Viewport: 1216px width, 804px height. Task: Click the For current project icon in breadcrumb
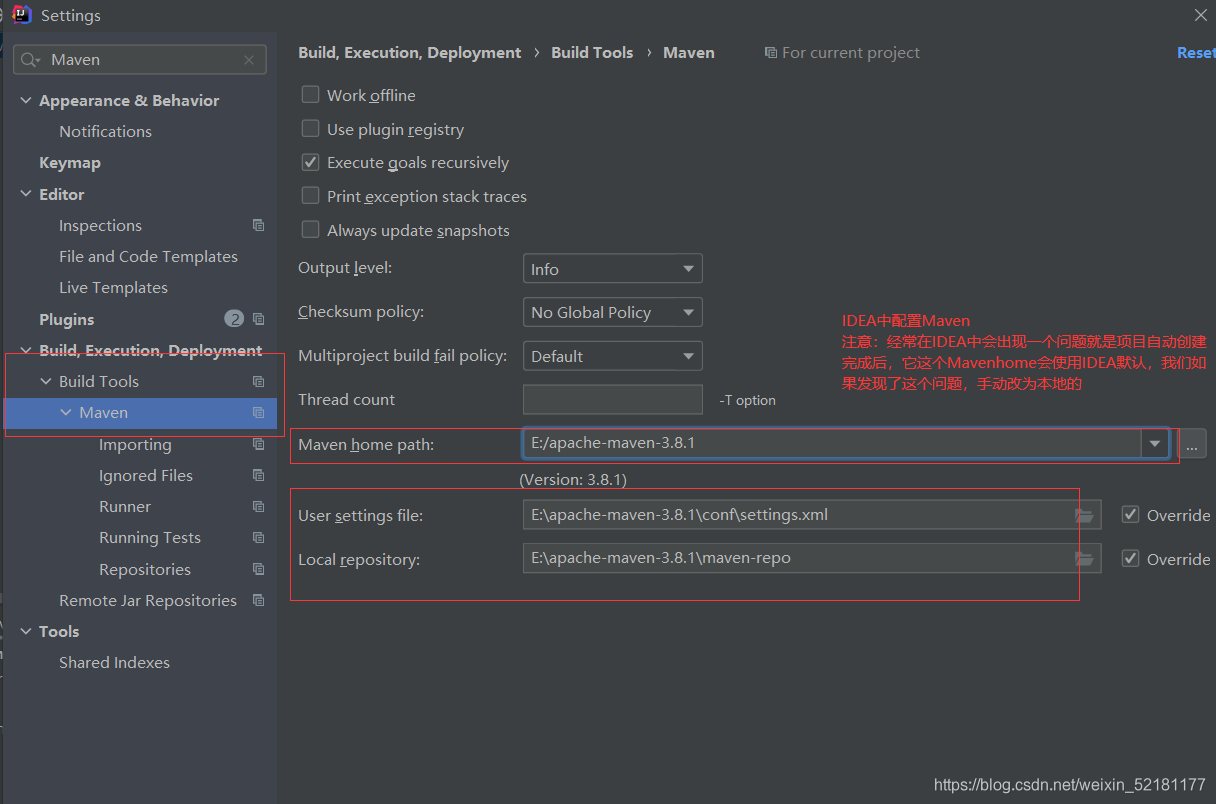[x=770, y=53]
